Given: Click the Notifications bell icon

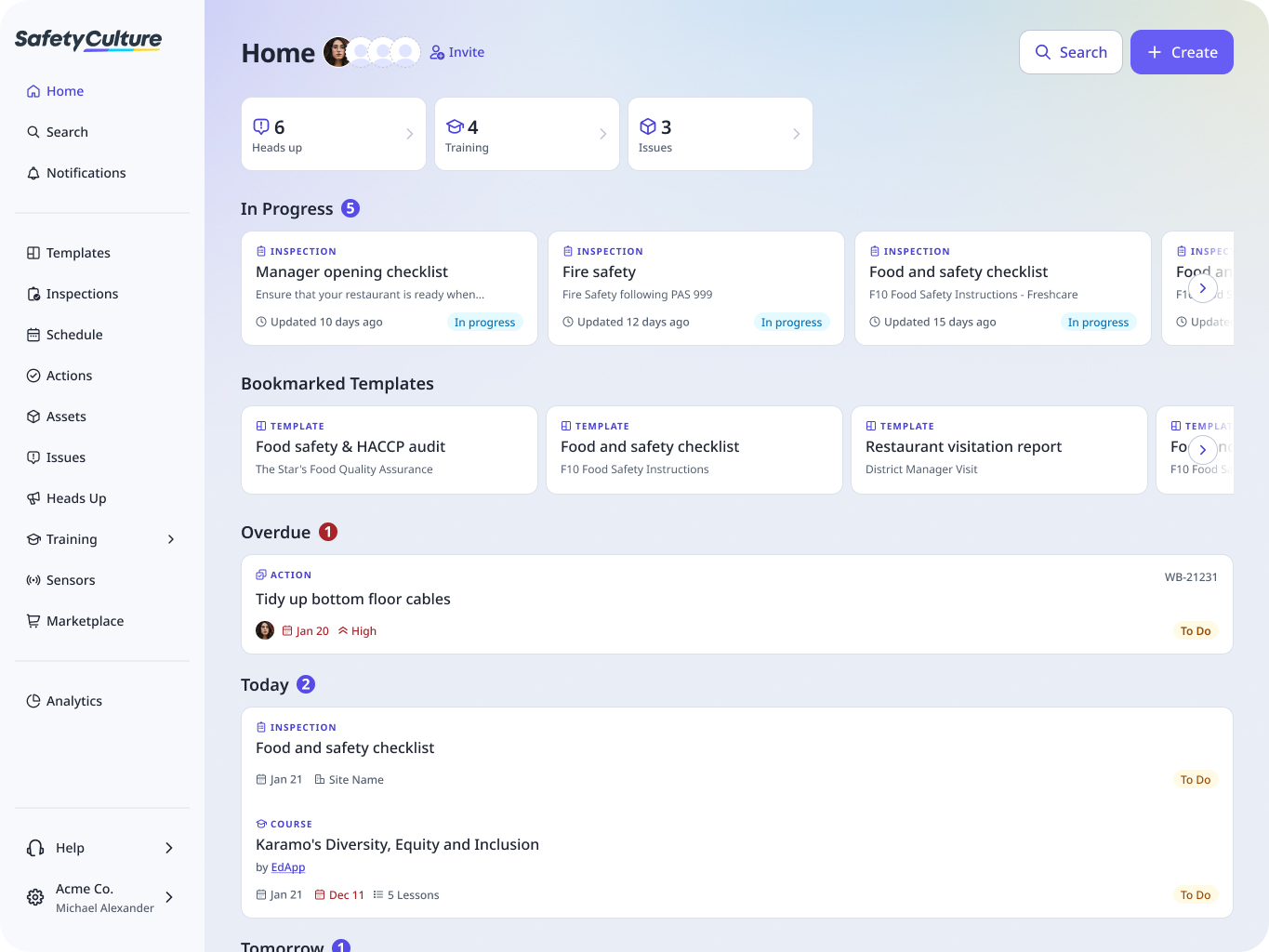Looking at the screenshot, I should 33,173.
